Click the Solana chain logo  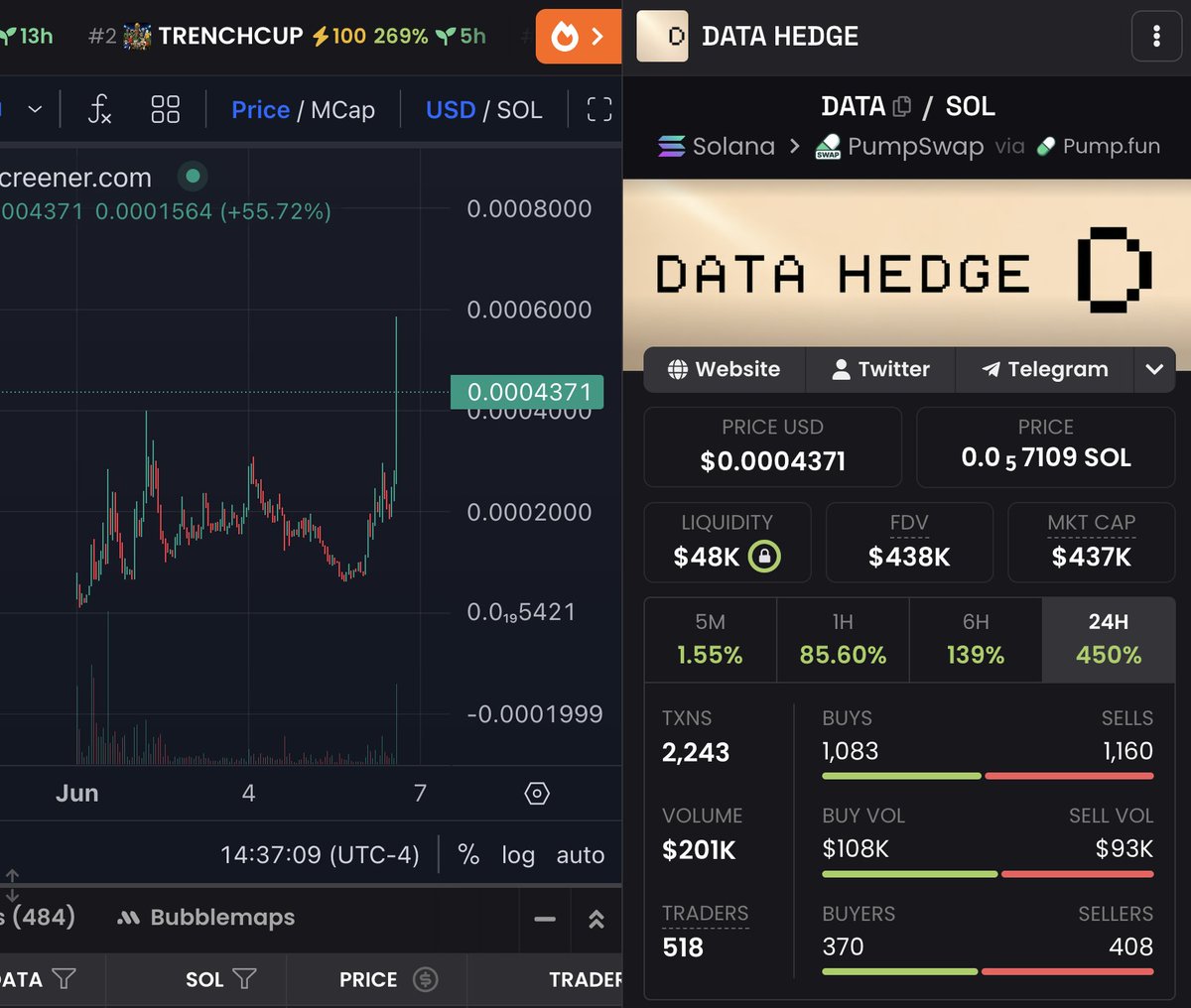pos(672,147)
